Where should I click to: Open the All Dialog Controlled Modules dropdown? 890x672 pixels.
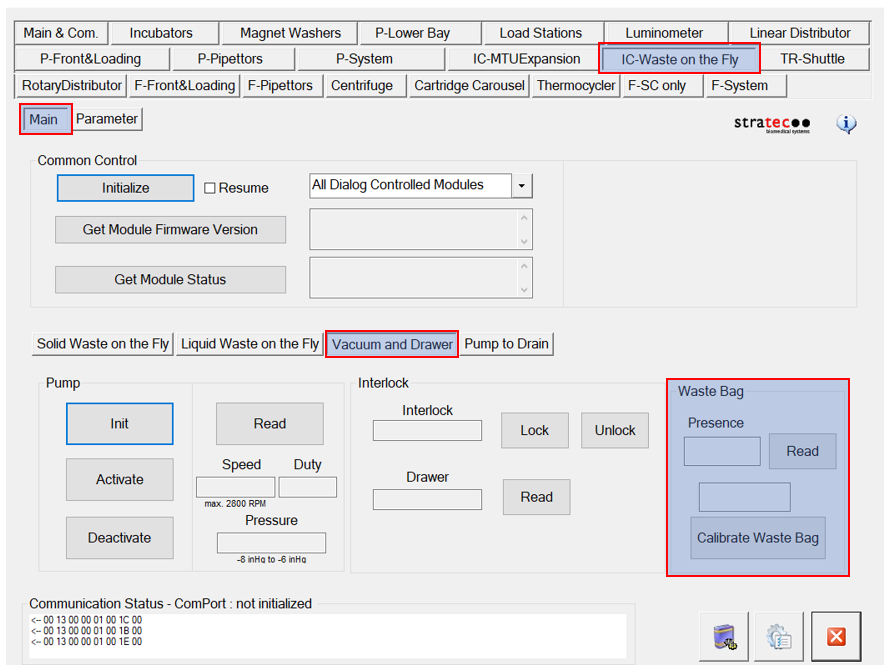(x=522, y=186)
